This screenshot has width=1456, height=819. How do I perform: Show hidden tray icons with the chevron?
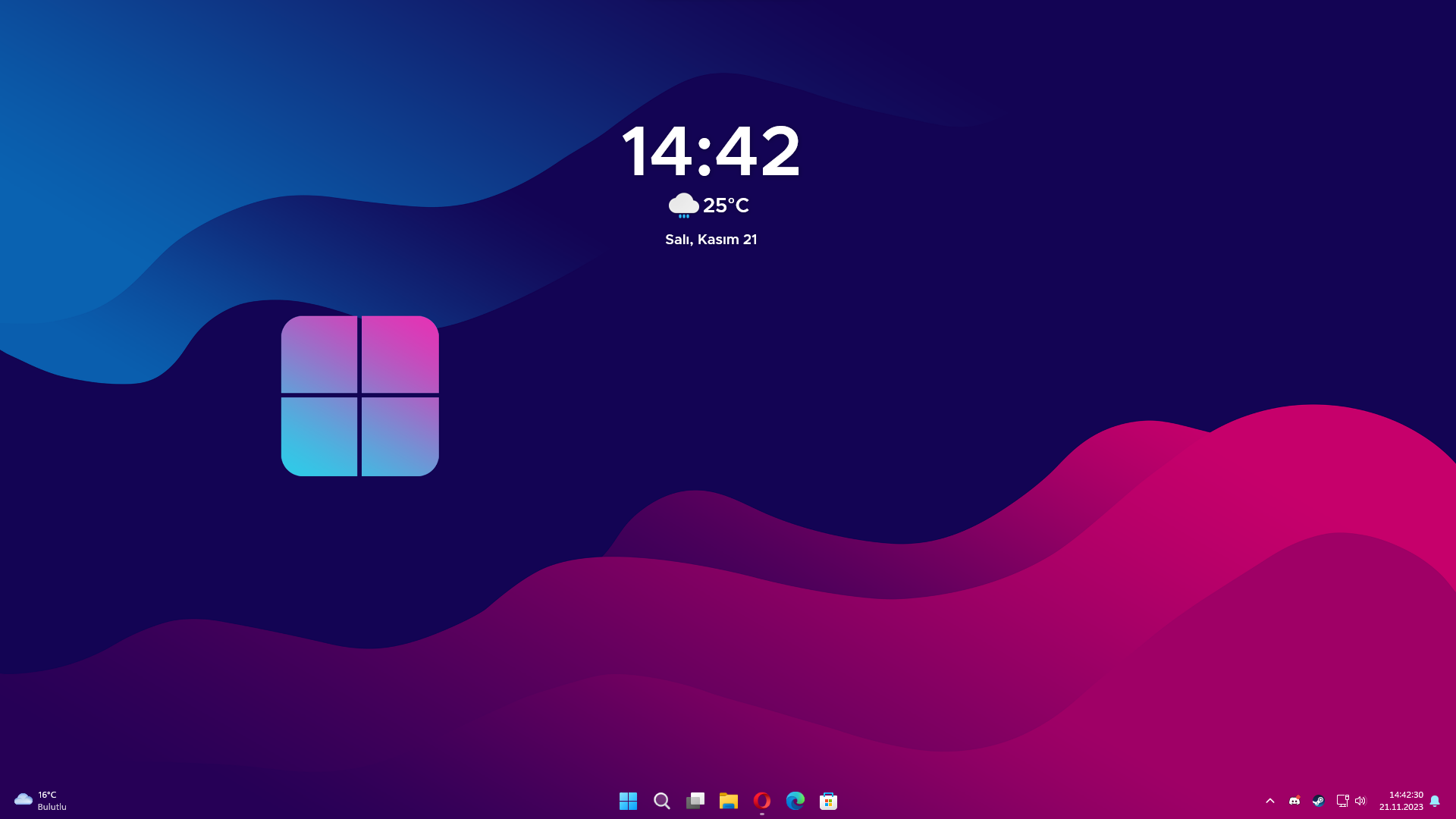point(1270,801)
